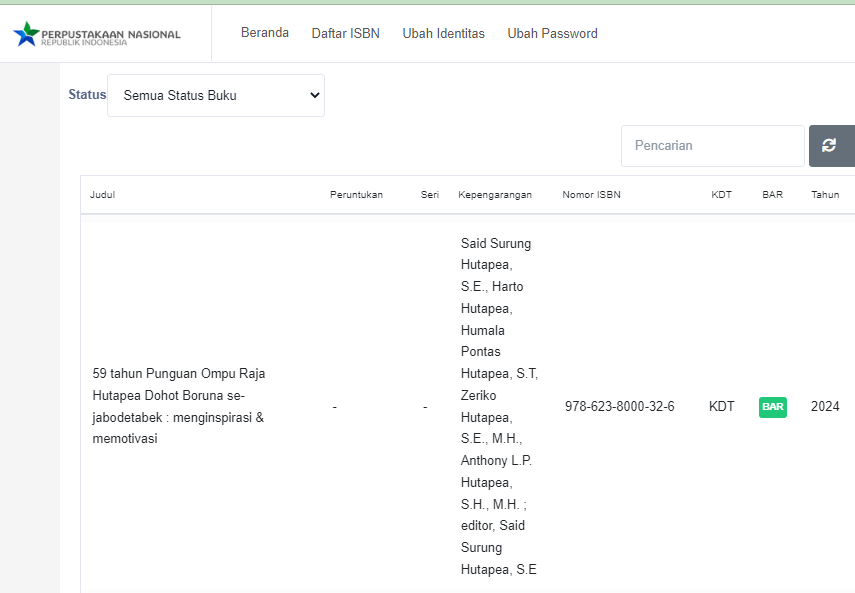Select Ubah Password in navigation bar
The height and width of the screenshot is (593, 855).
(x=552, y=34)
